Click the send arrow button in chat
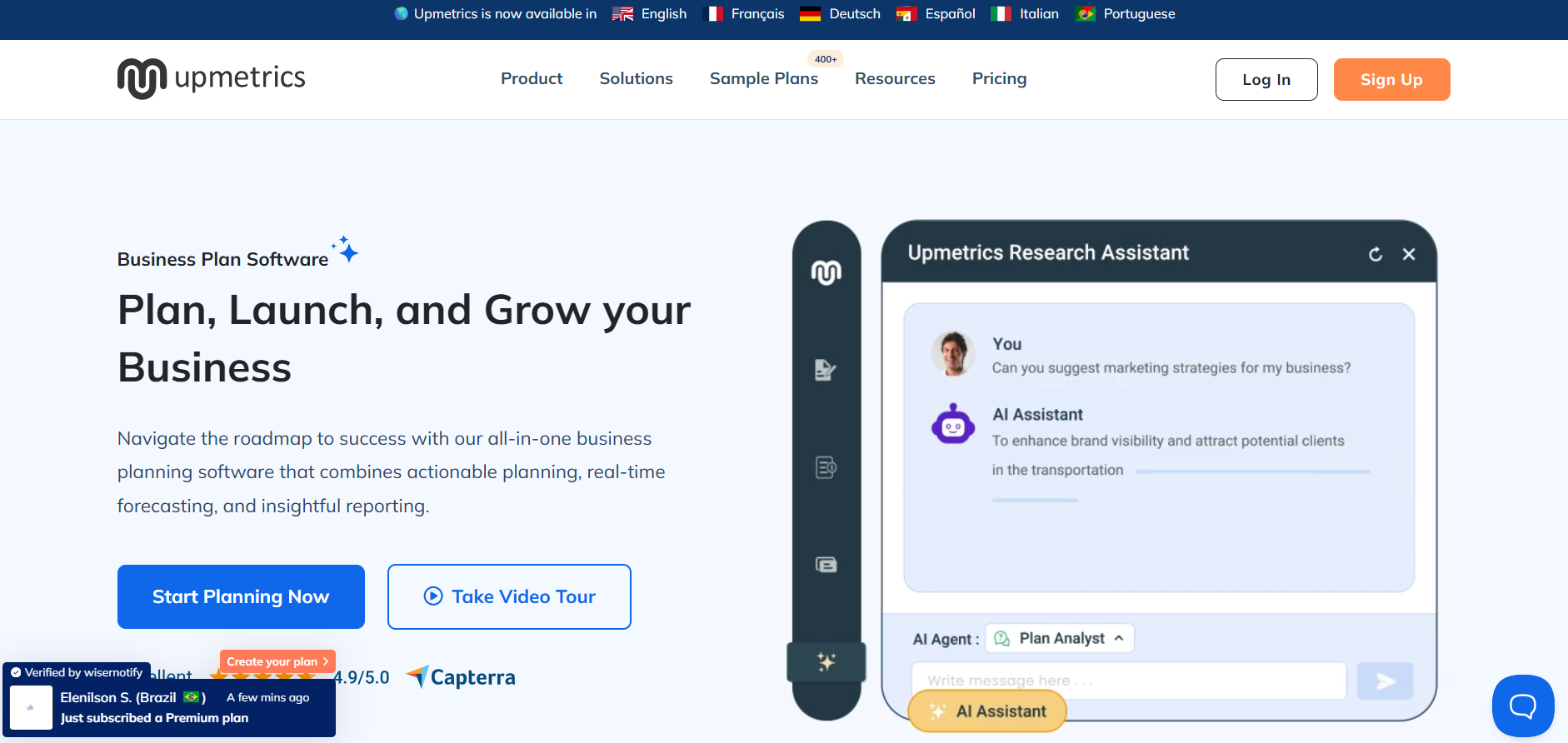 coord(1385,681)
